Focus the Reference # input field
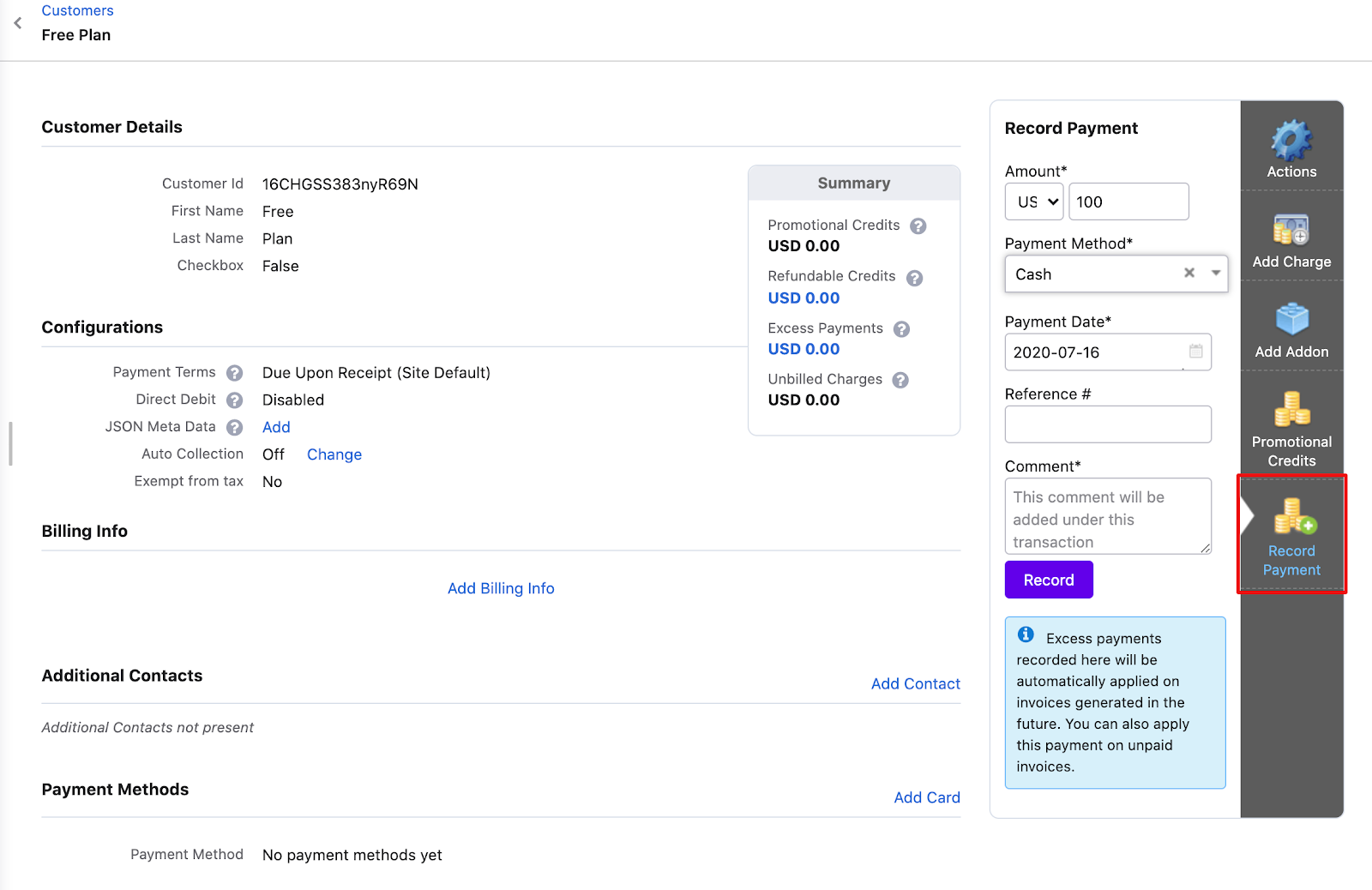This screenshot has height=890, width=1372. click(x=1107, y=424)
